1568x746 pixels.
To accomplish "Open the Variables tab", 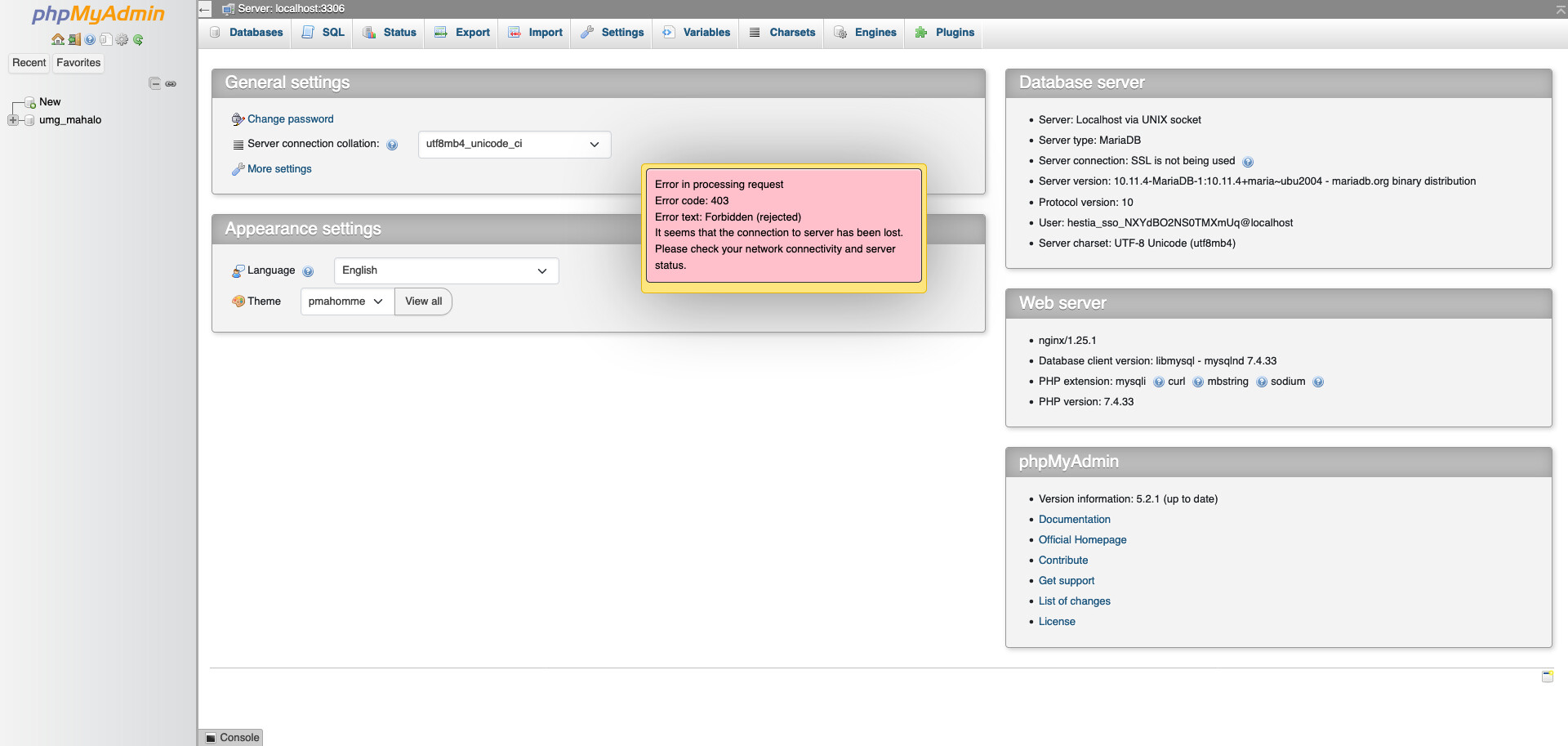I will pos(697,33).
